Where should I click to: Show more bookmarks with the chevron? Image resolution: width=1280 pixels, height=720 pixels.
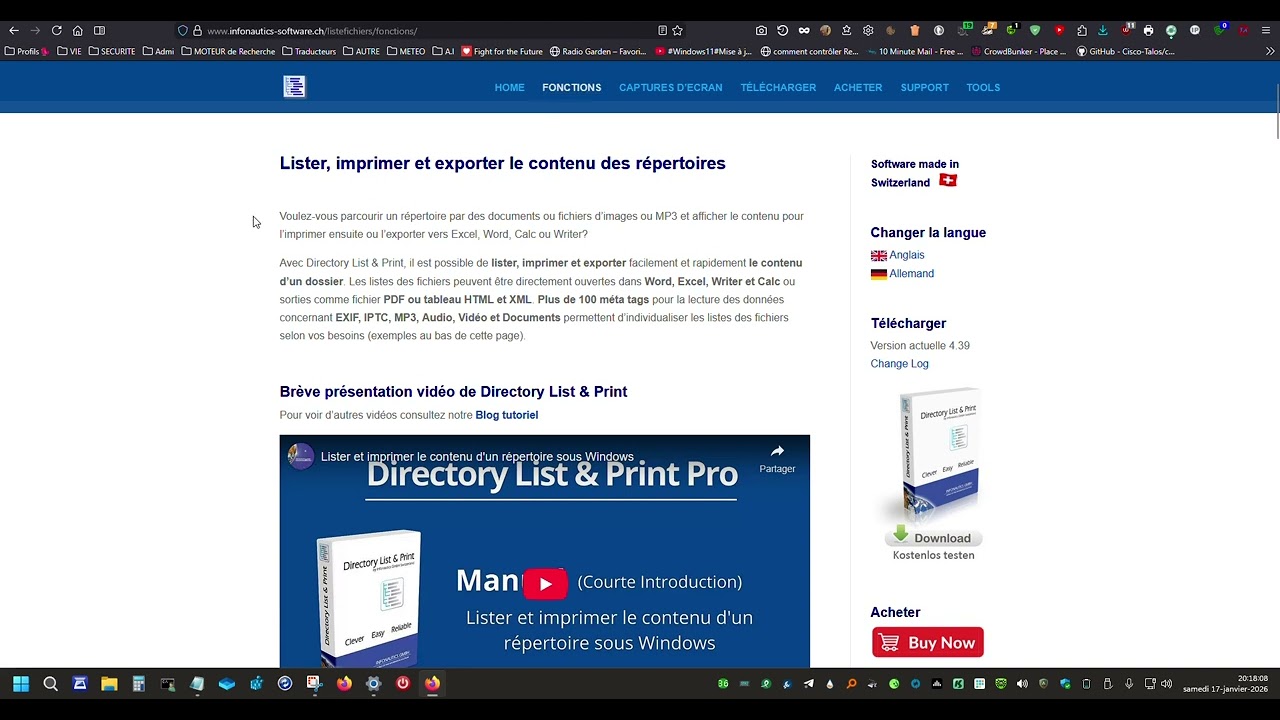pos(1270,51)
